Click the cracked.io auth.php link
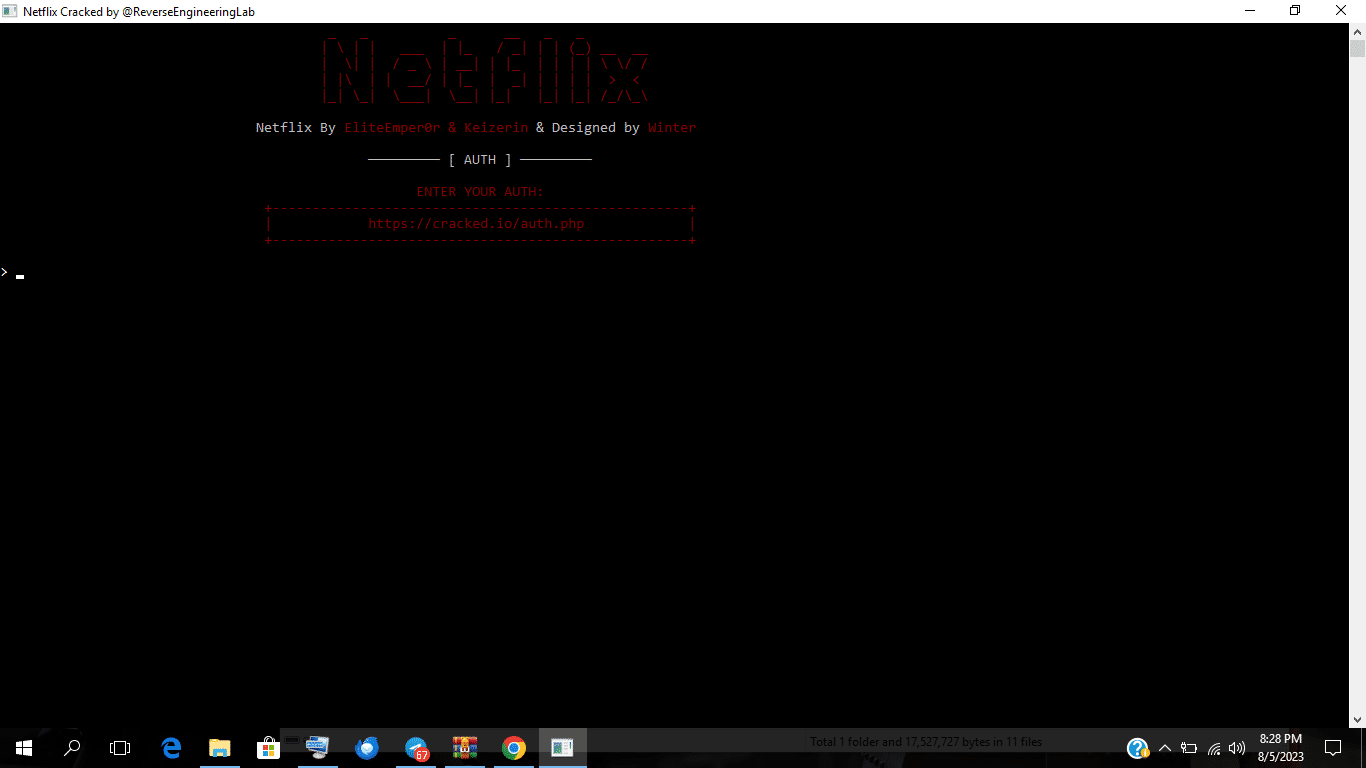 (x=477, y=223)
